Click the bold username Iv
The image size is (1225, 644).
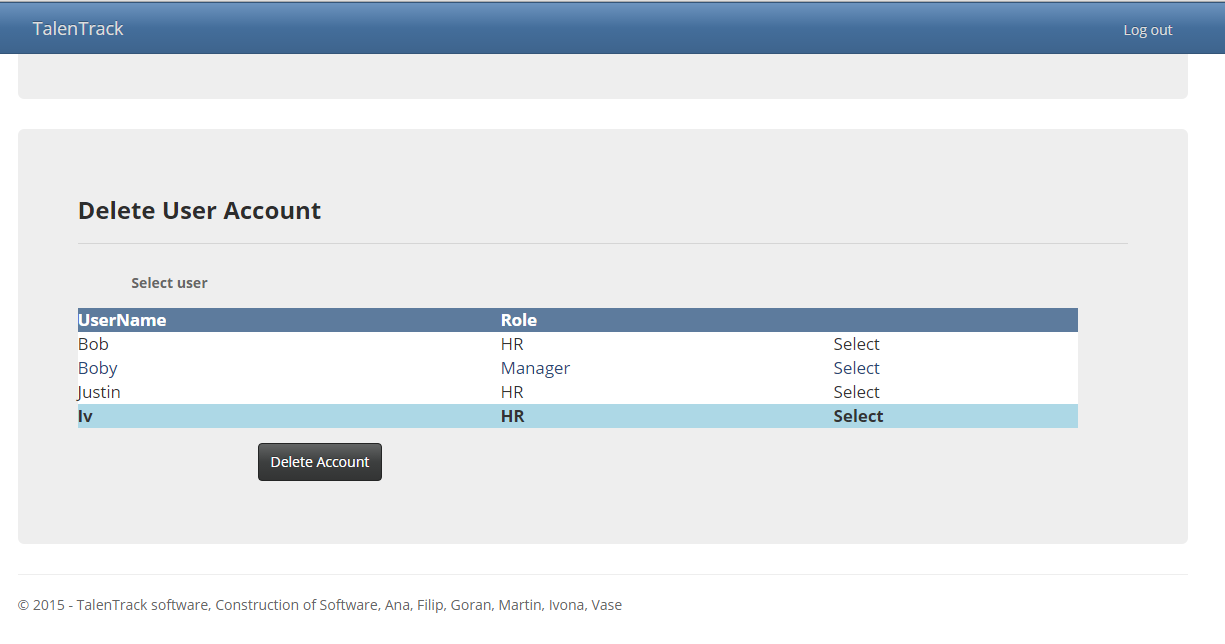[85, 416]
